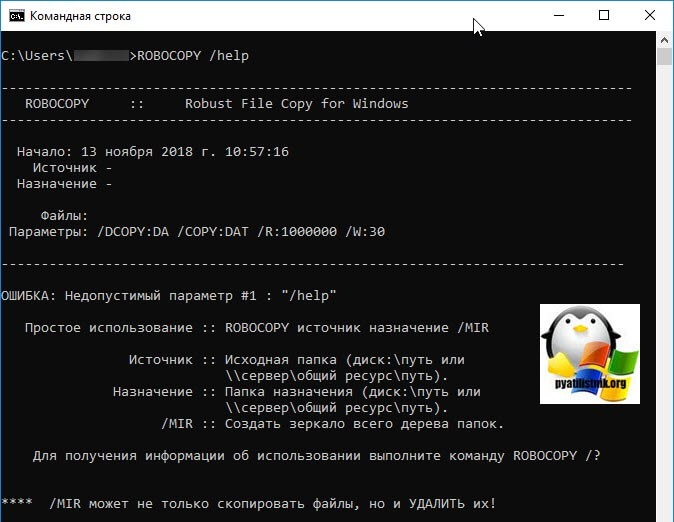
Task: Click the 'ROBOCOPY /help' command text
Action: [193, 56]
